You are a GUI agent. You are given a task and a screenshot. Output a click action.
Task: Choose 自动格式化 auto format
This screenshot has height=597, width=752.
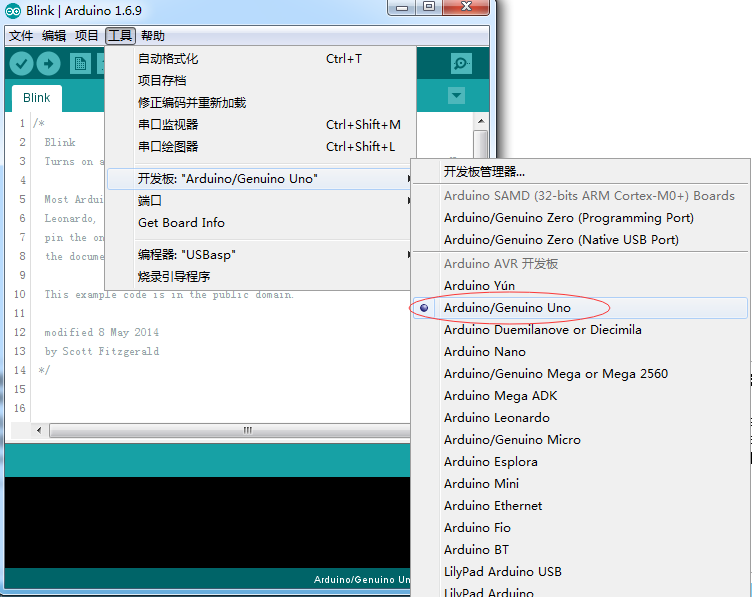coord(261,59)
